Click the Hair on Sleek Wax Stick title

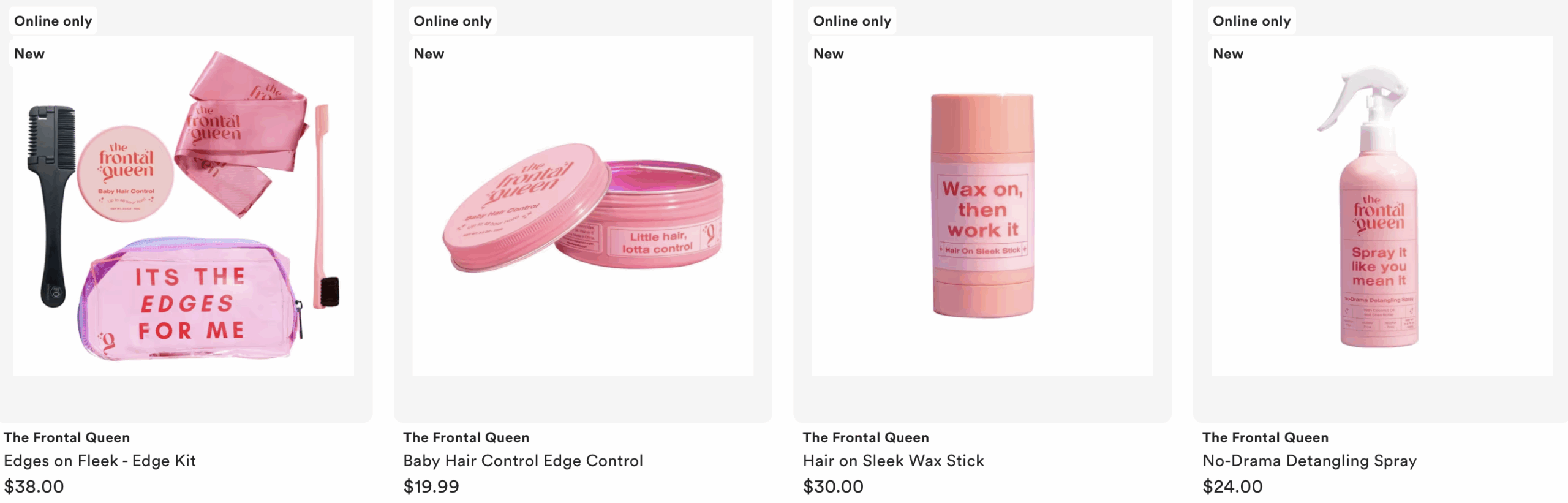[x=894, y=461]
